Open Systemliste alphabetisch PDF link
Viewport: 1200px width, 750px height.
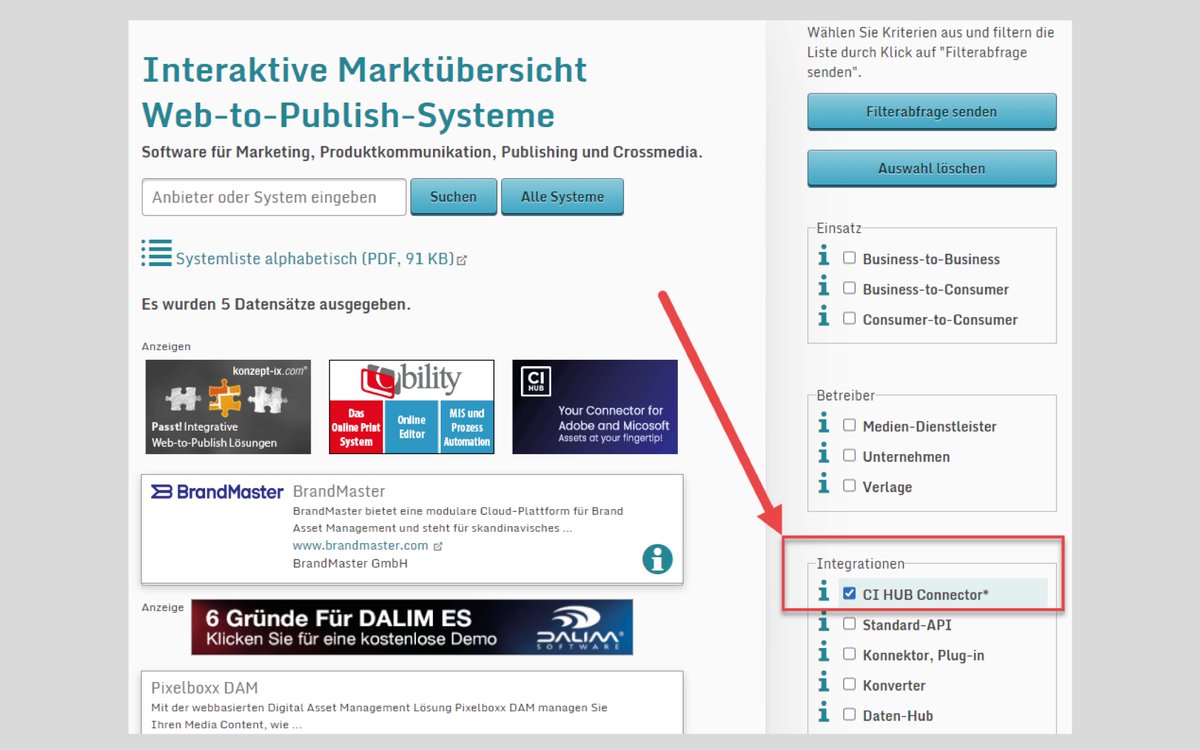tap(314, 259)
